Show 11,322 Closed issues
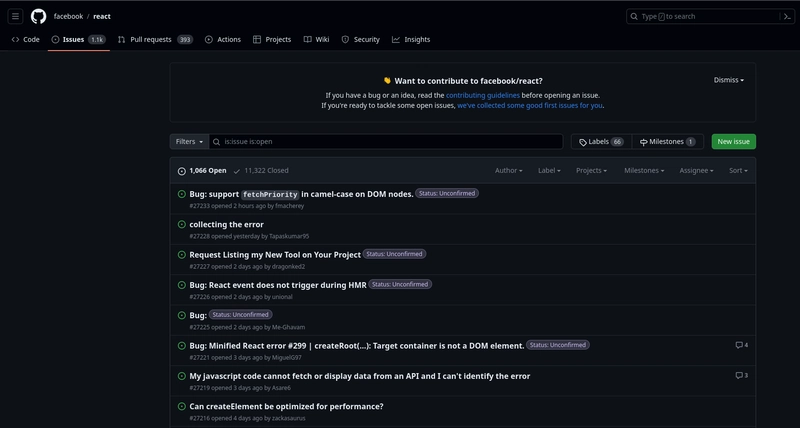800x428 pixels. pyautogui.click(x=261, y=171)
